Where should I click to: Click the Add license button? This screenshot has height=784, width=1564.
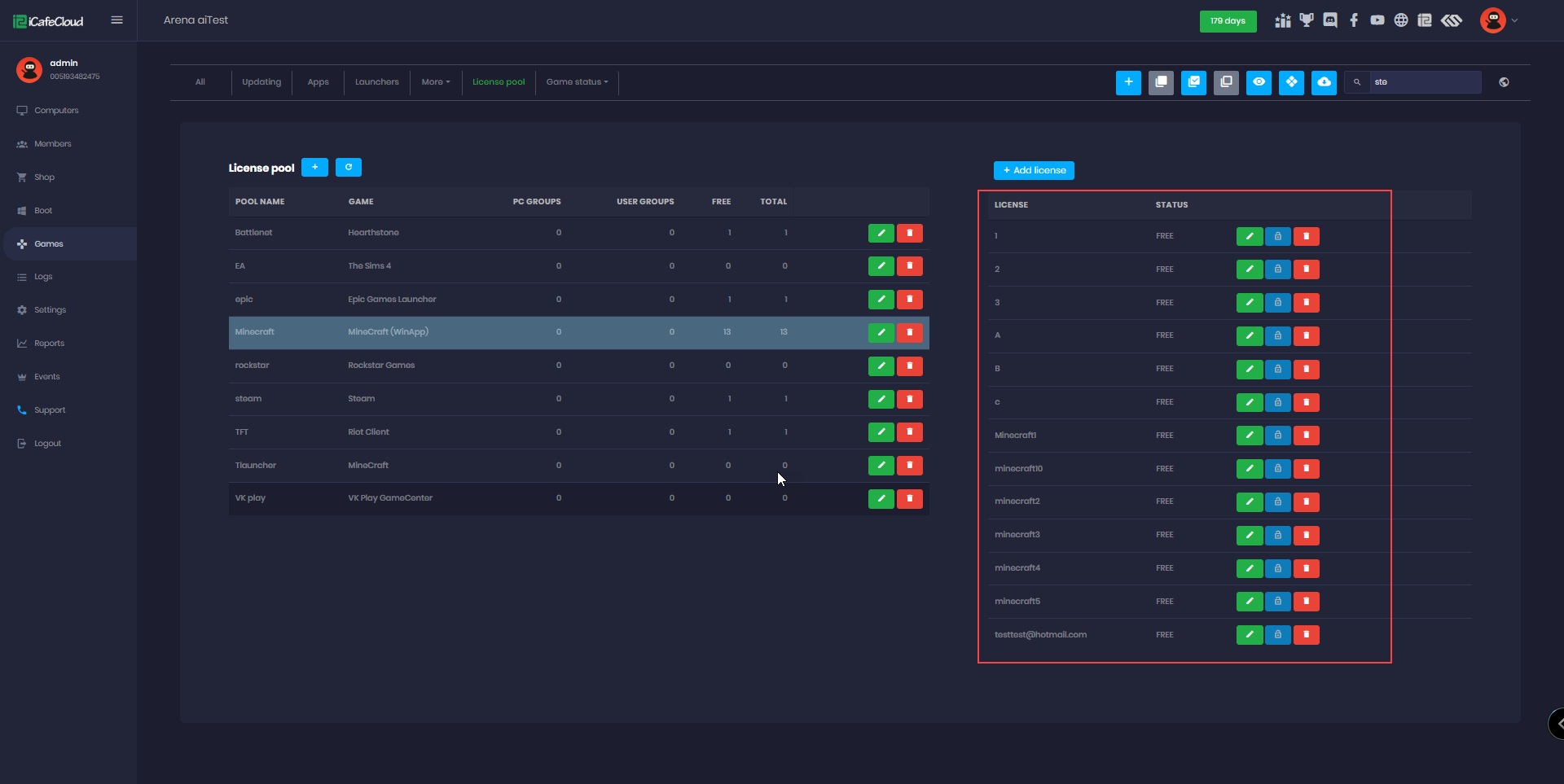1034,170
